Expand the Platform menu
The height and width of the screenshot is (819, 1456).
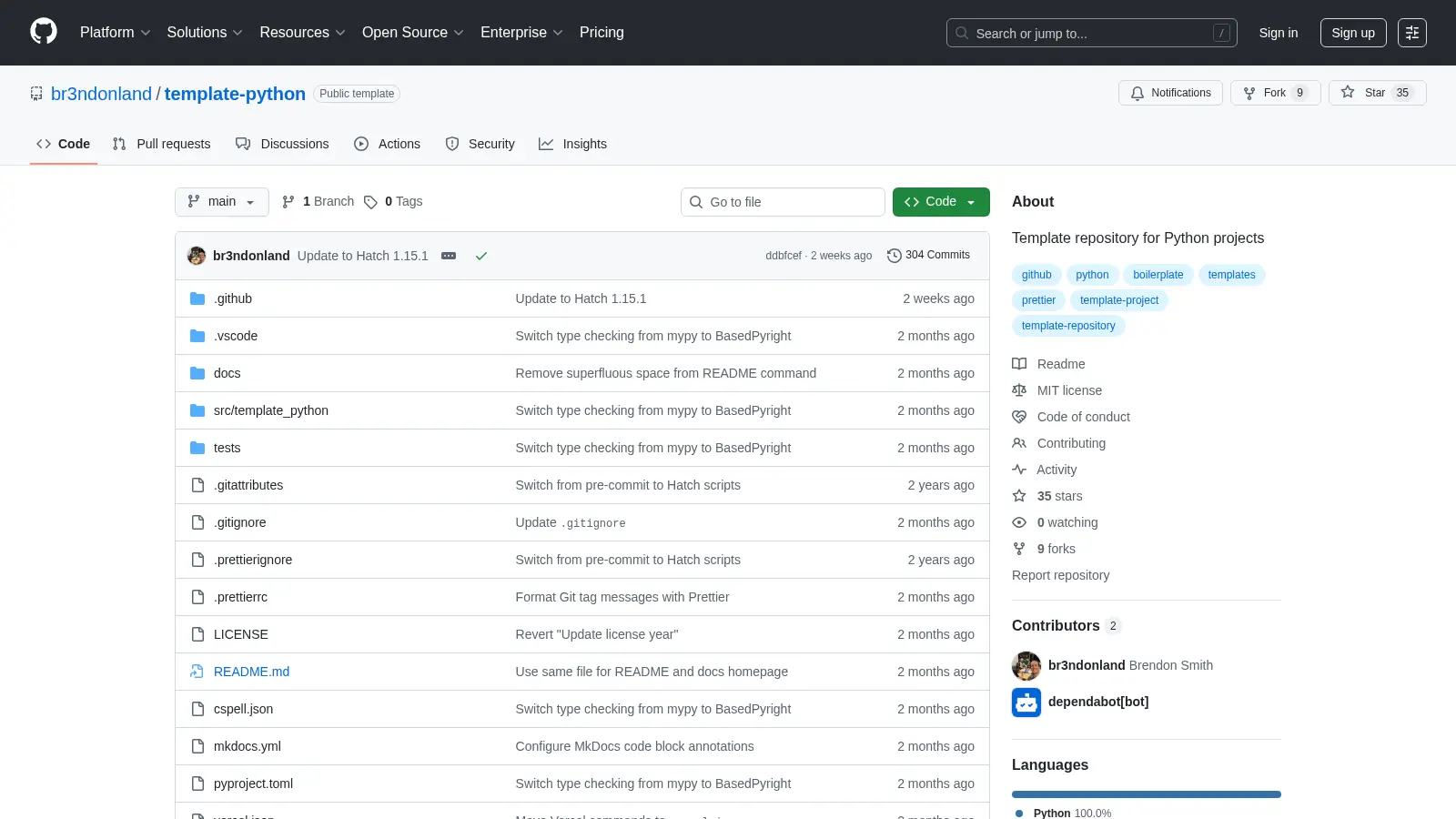coord(115,33)
